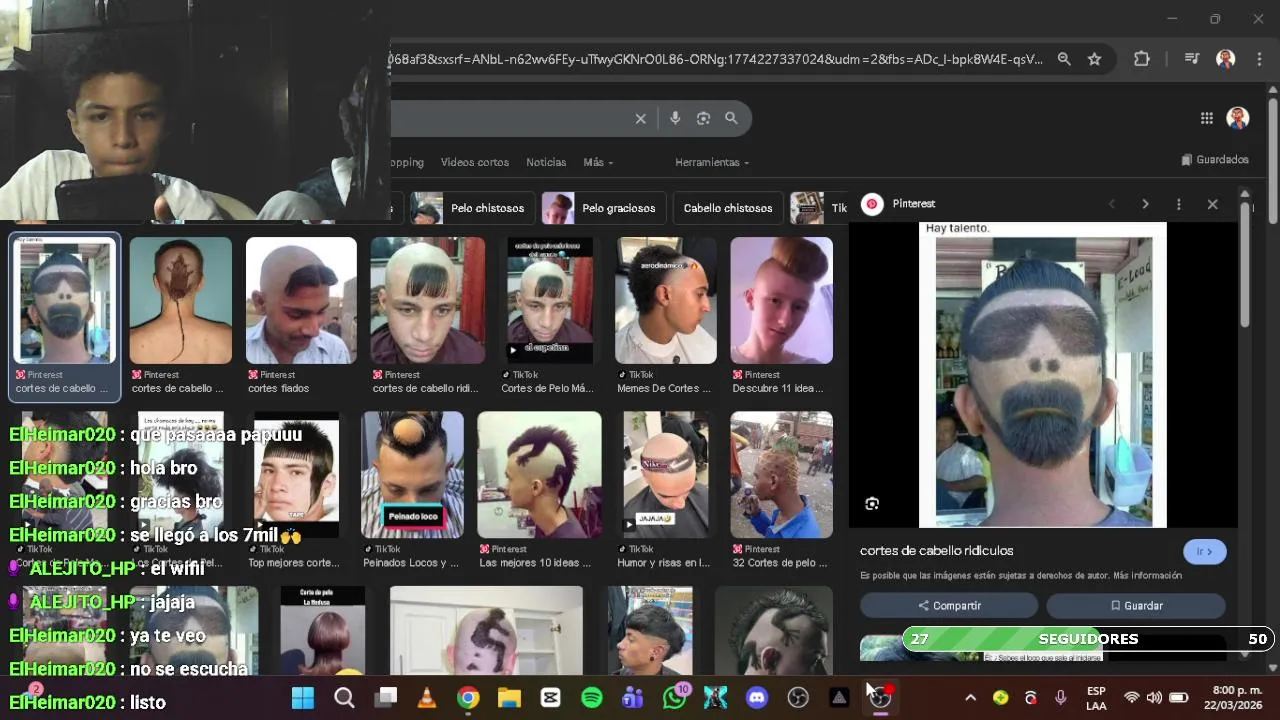Open the Memes De Cortes TikTok thumbnail
This screenshot has height=720, width=1280.
(x=666, y=300)
